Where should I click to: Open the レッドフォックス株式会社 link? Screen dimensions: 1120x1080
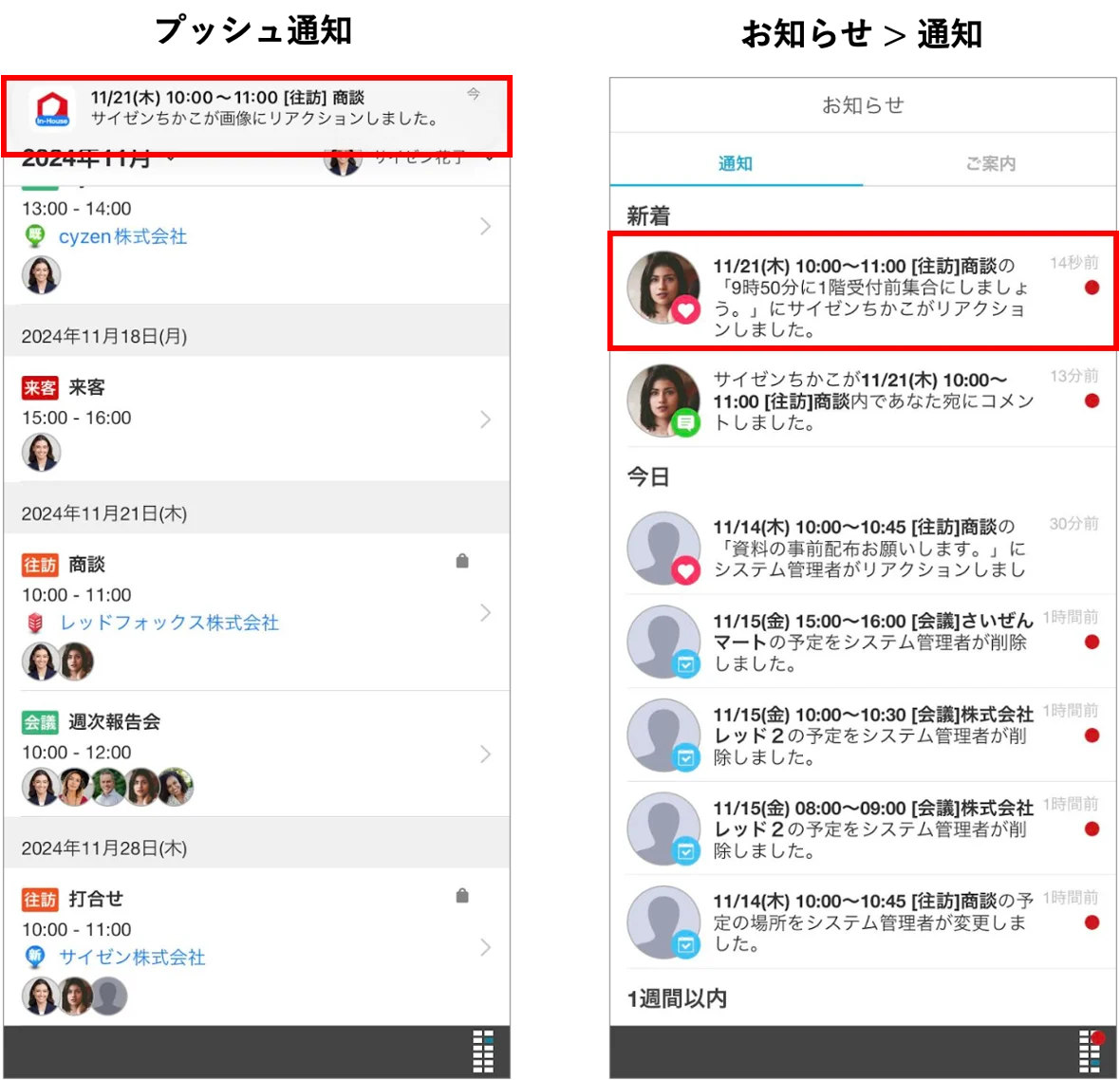click(x=169, y=623)
